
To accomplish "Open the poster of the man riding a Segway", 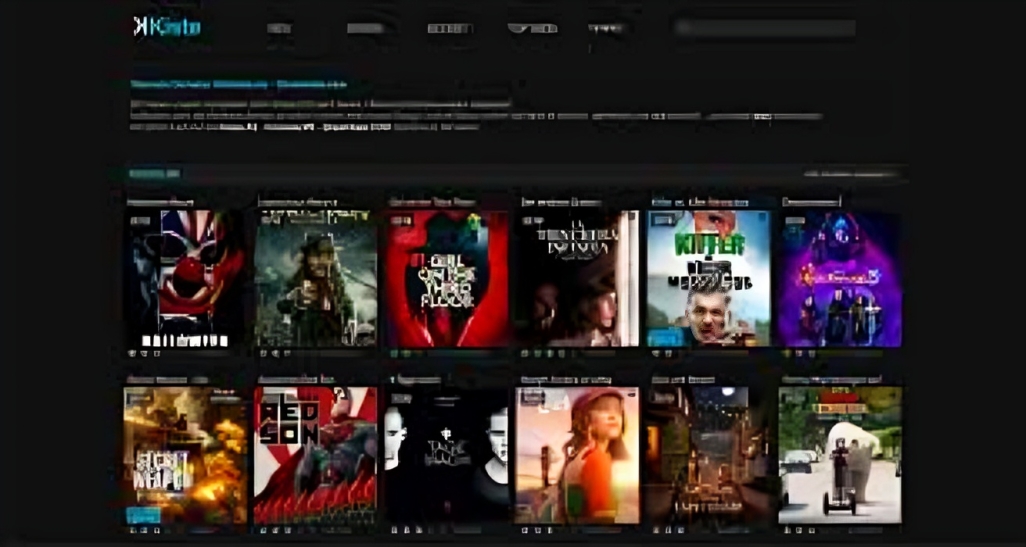I will coord(840,455).
